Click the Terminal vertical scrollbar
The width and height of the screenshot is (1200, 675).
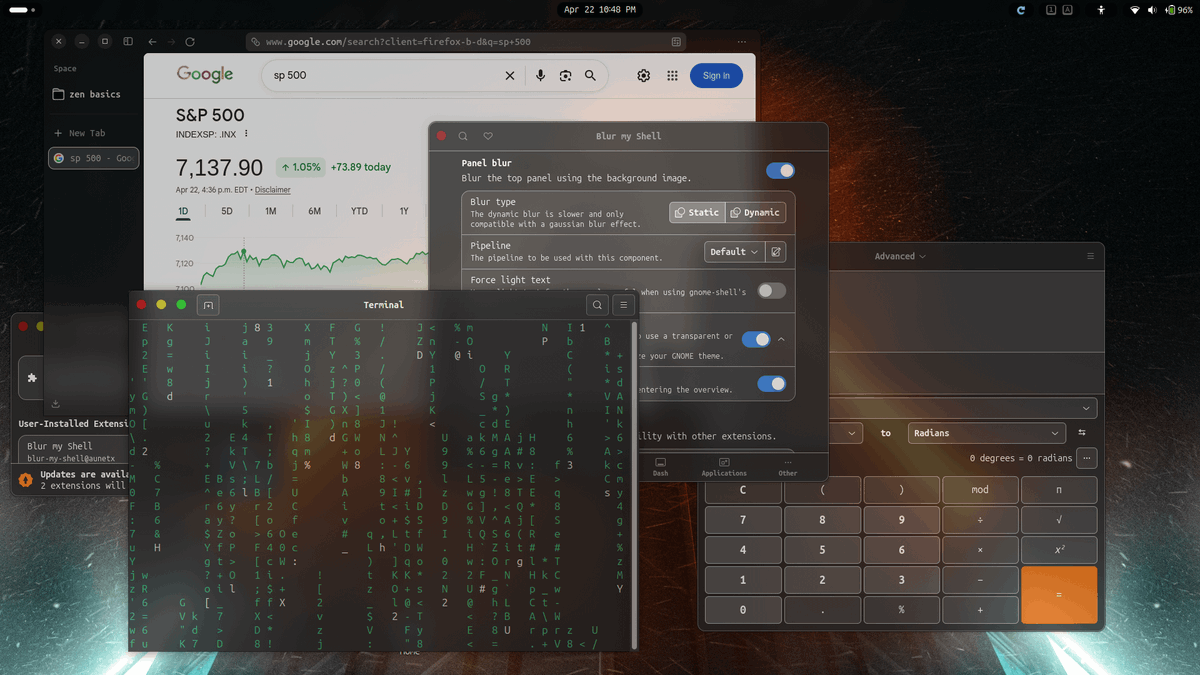(x=634, y=484)
